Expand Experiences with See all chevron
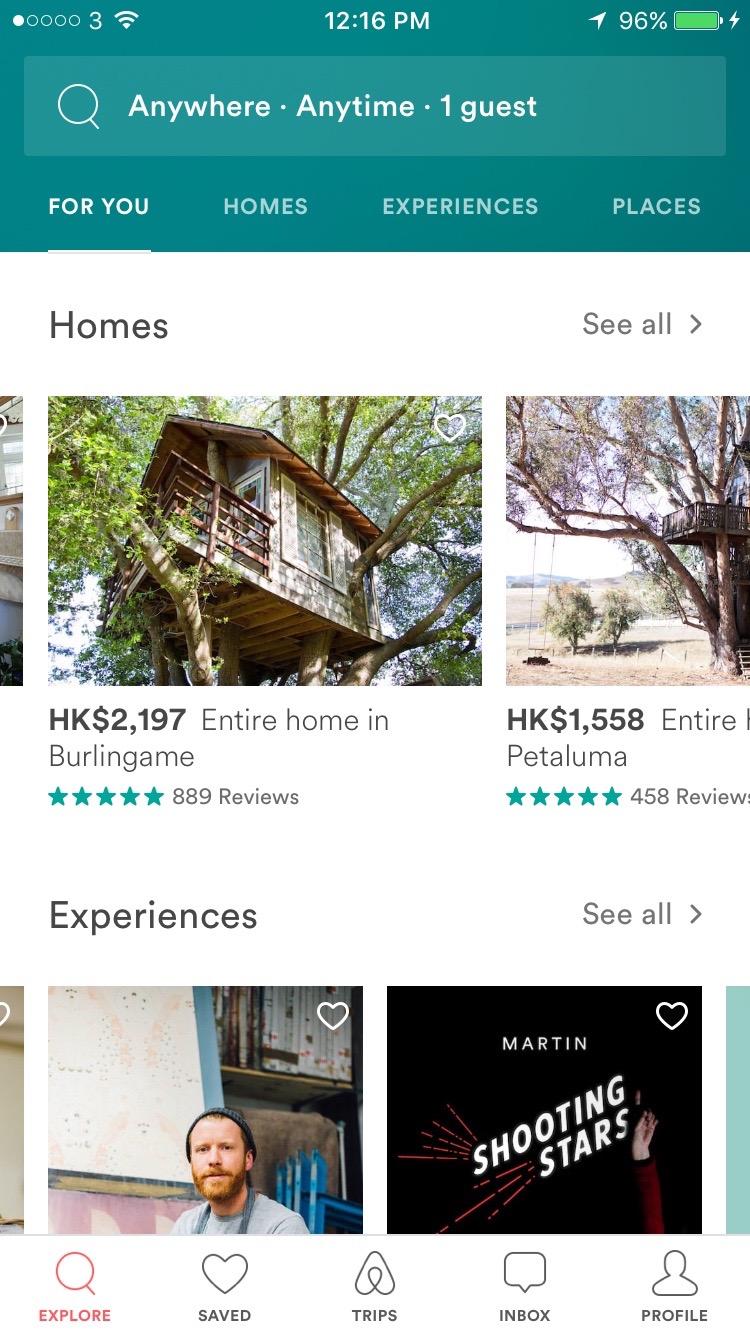This screenshot has width=750, height=1334. [x=695, y=914]
